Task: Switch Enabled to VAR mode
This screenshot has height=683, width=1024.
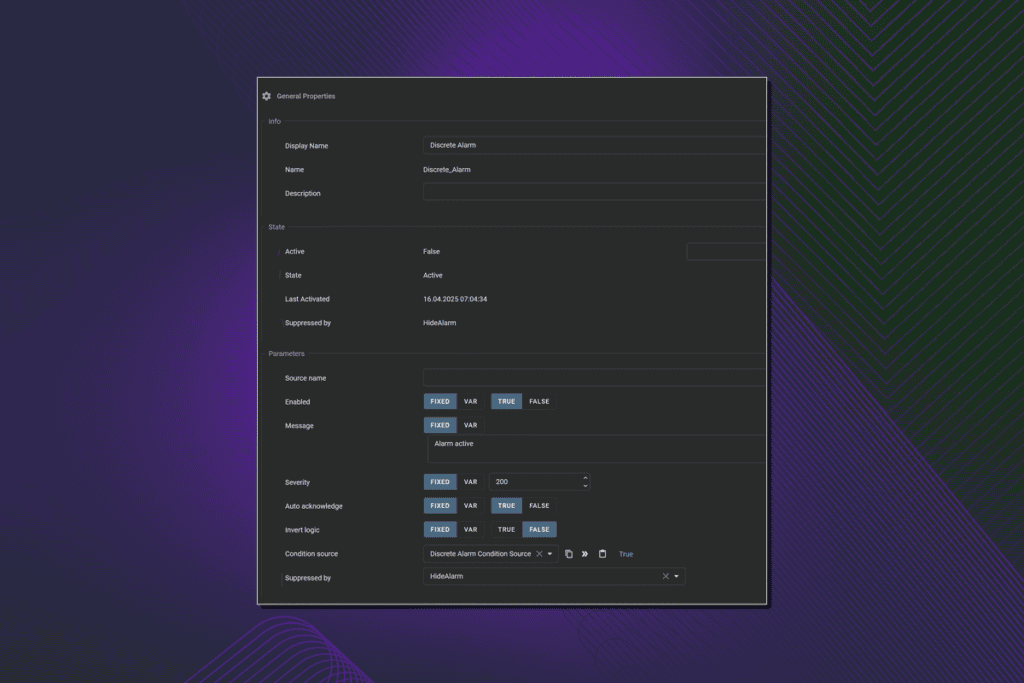Action: click(470, 402)
